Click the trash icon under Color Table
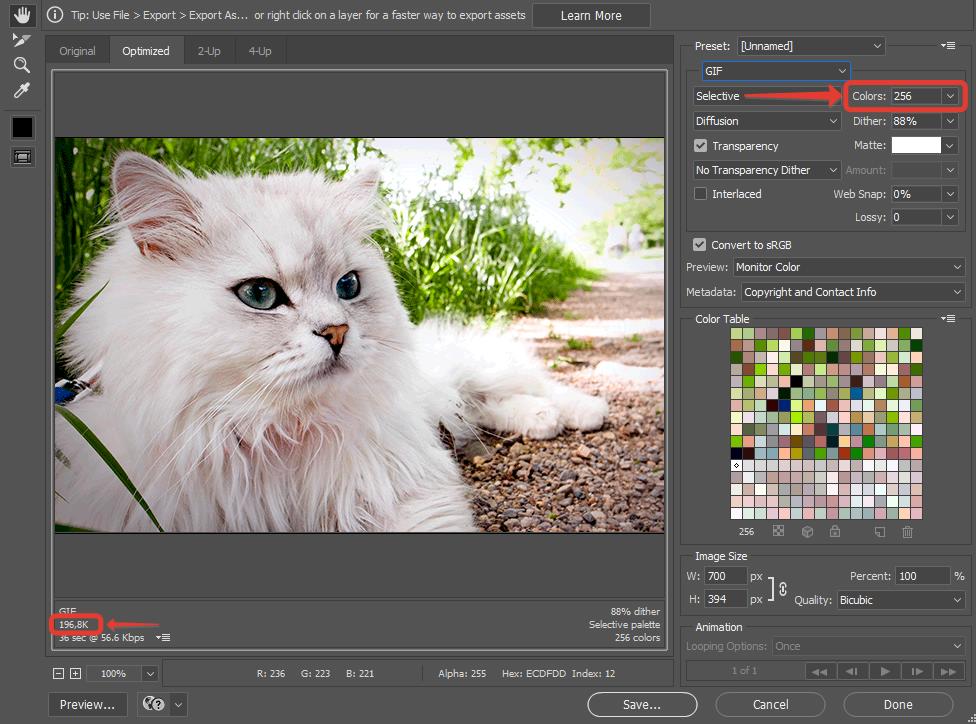Screen dimensions: 976x724 pyautogui.click(x=907, y=532)
